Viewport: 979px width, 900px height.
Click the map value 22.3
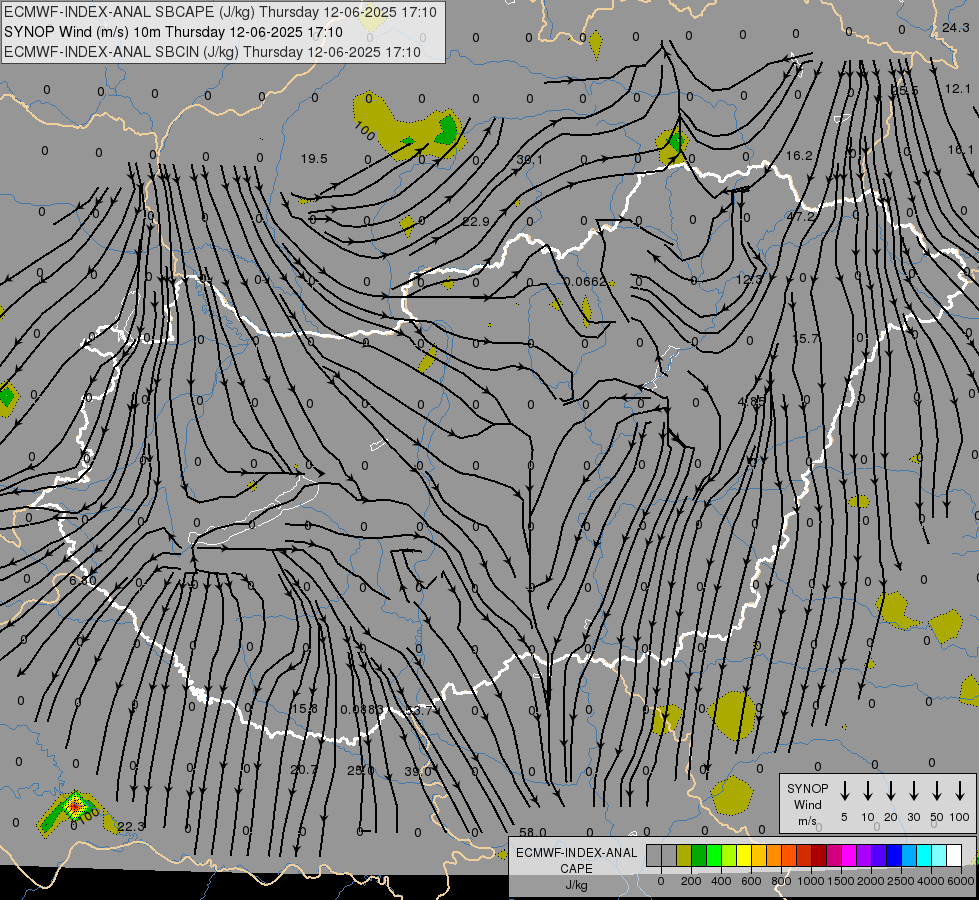[x=131, y=826]
